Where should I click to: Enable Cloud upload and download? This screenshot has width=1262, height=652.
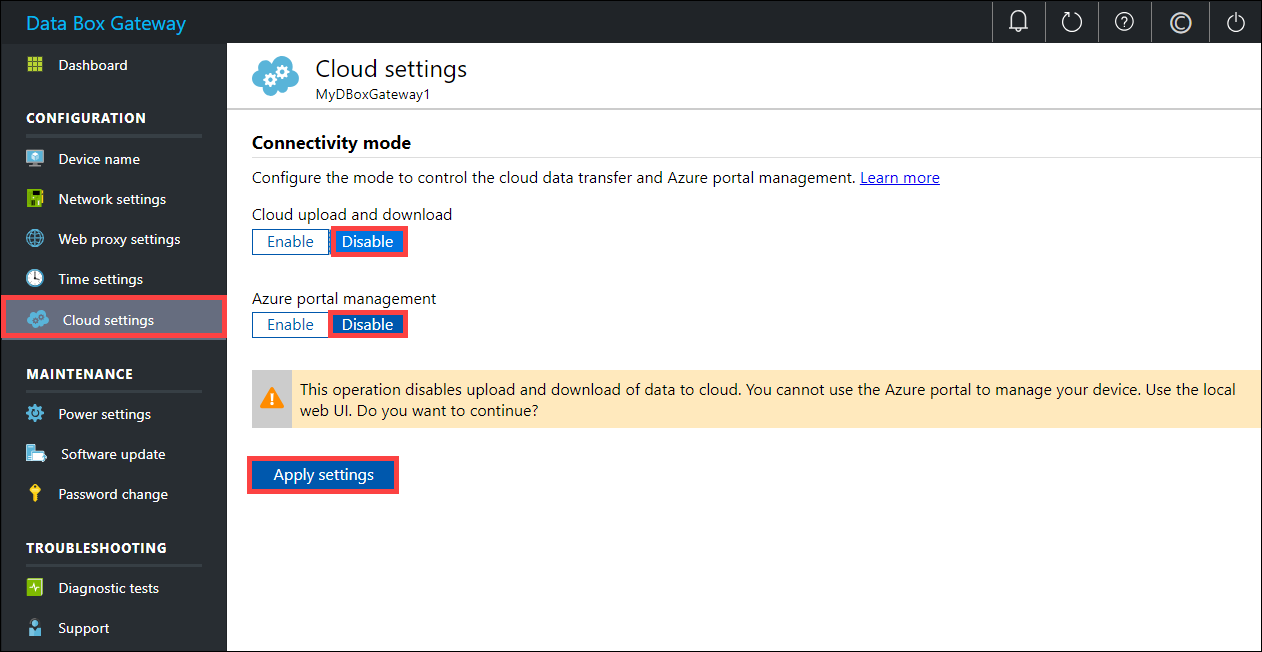(x=290, y=242)
